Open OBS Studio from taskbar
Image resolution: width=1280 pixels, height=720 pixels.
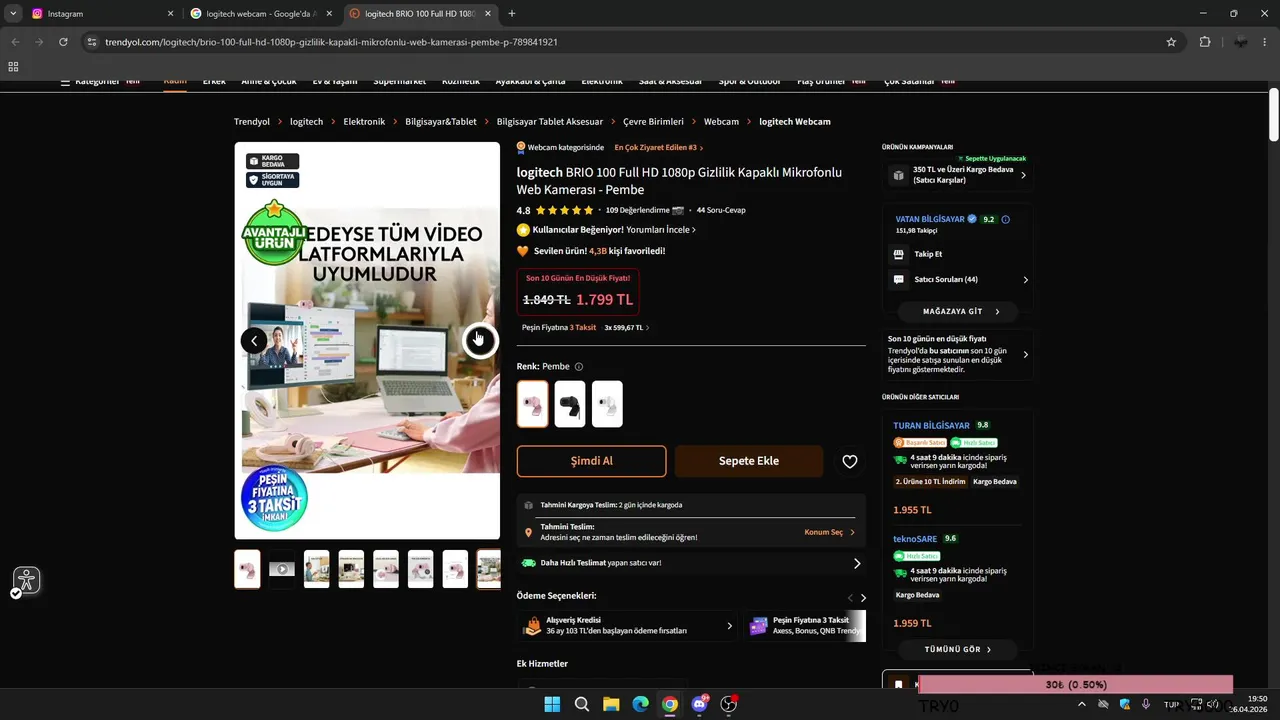729,705
